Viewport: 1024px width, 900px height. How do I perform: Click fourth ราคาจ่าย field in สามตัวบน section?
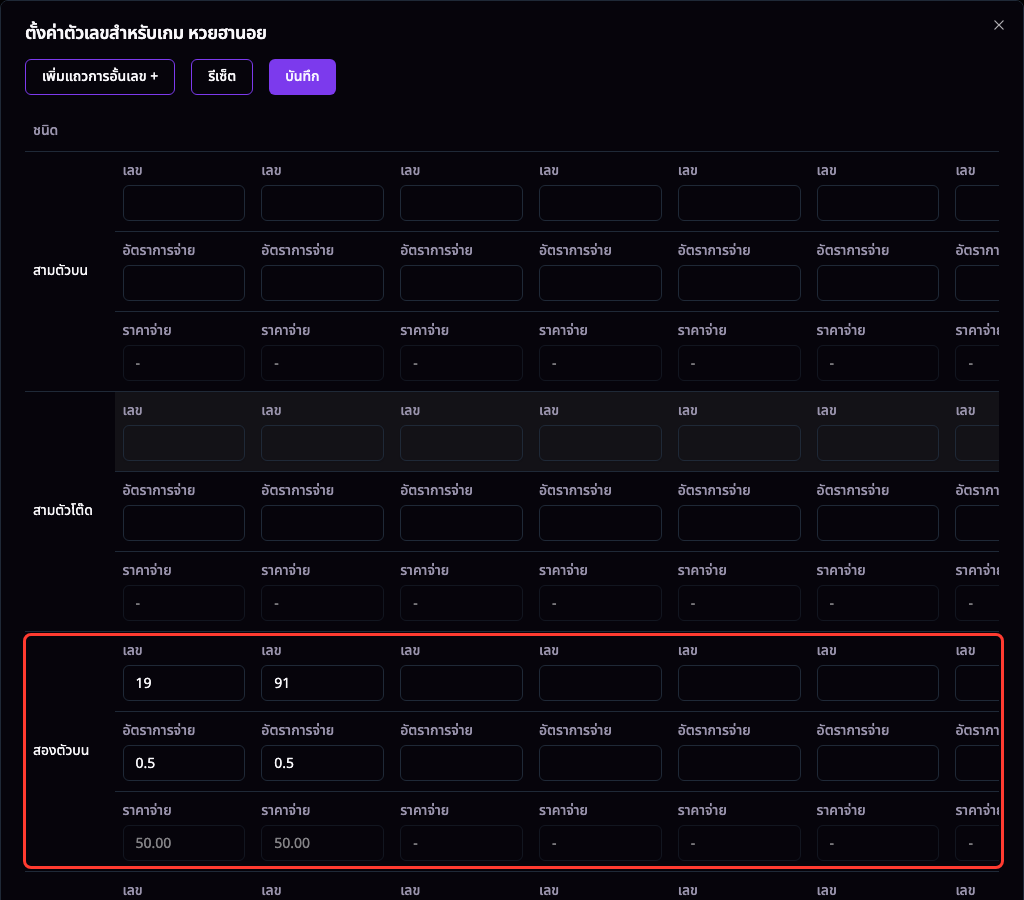(600, 363)
